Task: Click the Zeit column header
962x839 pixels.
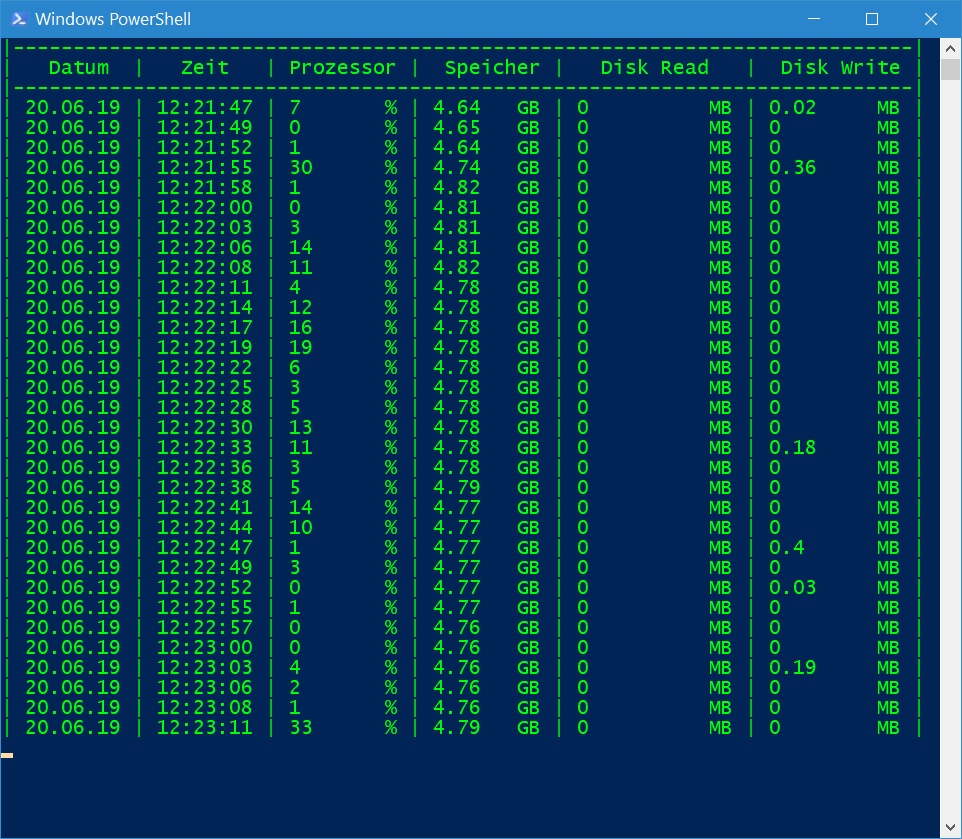Action: click(x=204, y=67)
